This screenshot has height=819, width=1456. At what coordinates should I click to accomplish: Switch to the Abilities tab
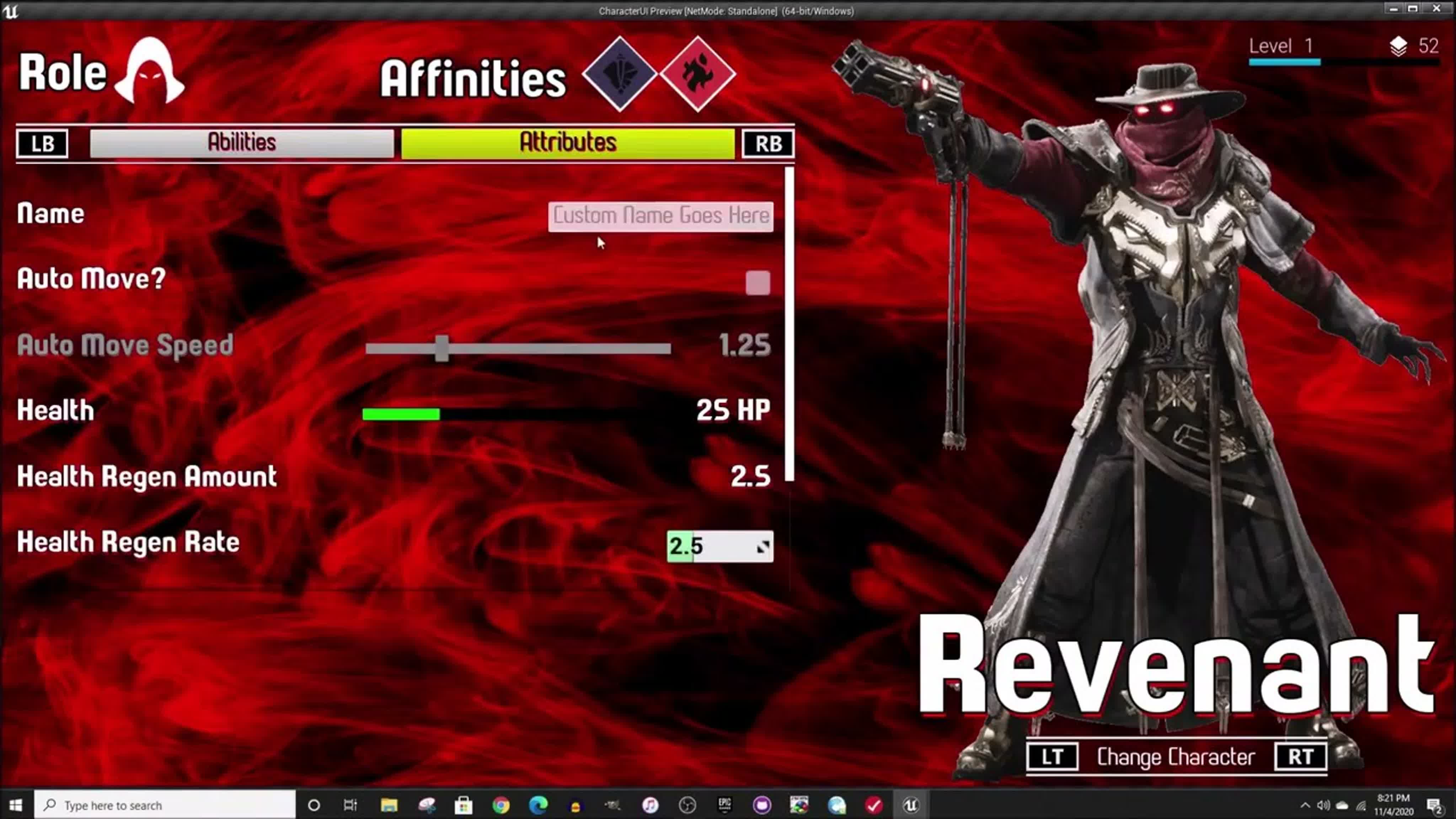(242, 142)
